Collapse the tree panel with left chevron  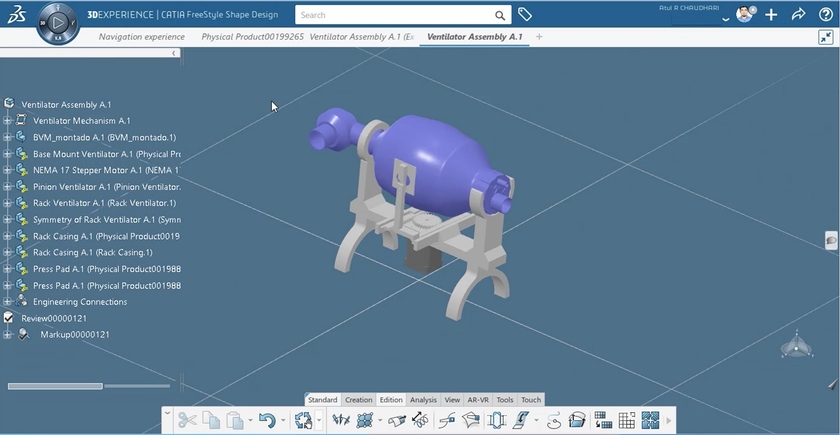175,53
